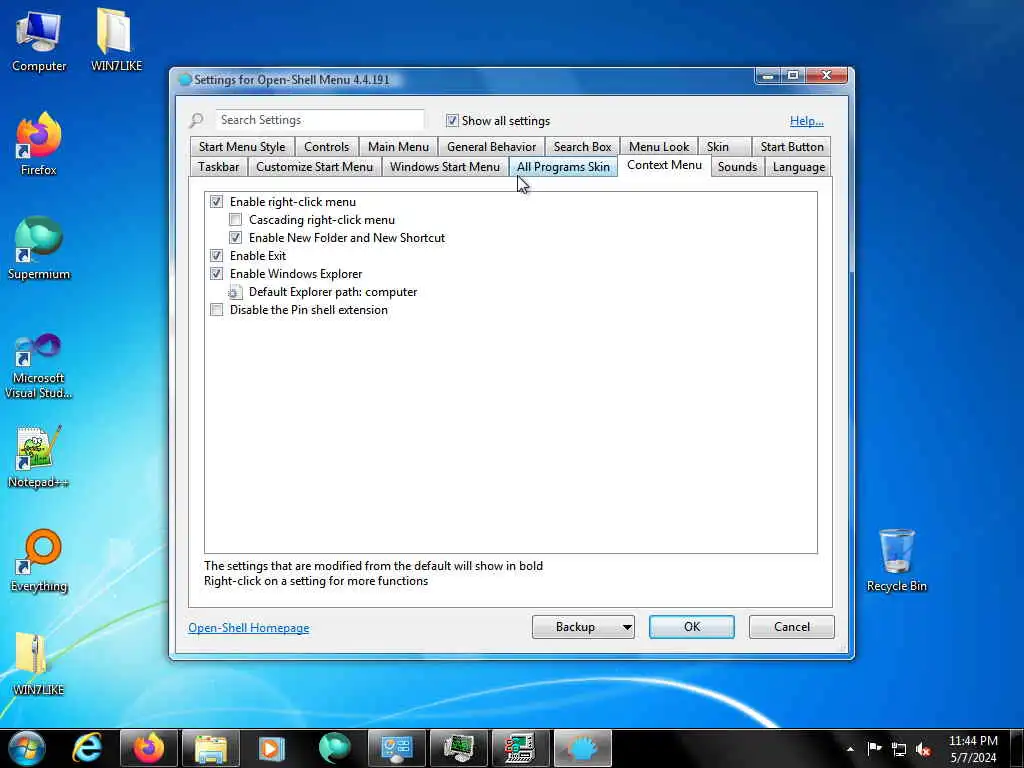The height and width of the screenshot is (768, 1024).
Task: Open the Main Menu tab
Action: 398,147
